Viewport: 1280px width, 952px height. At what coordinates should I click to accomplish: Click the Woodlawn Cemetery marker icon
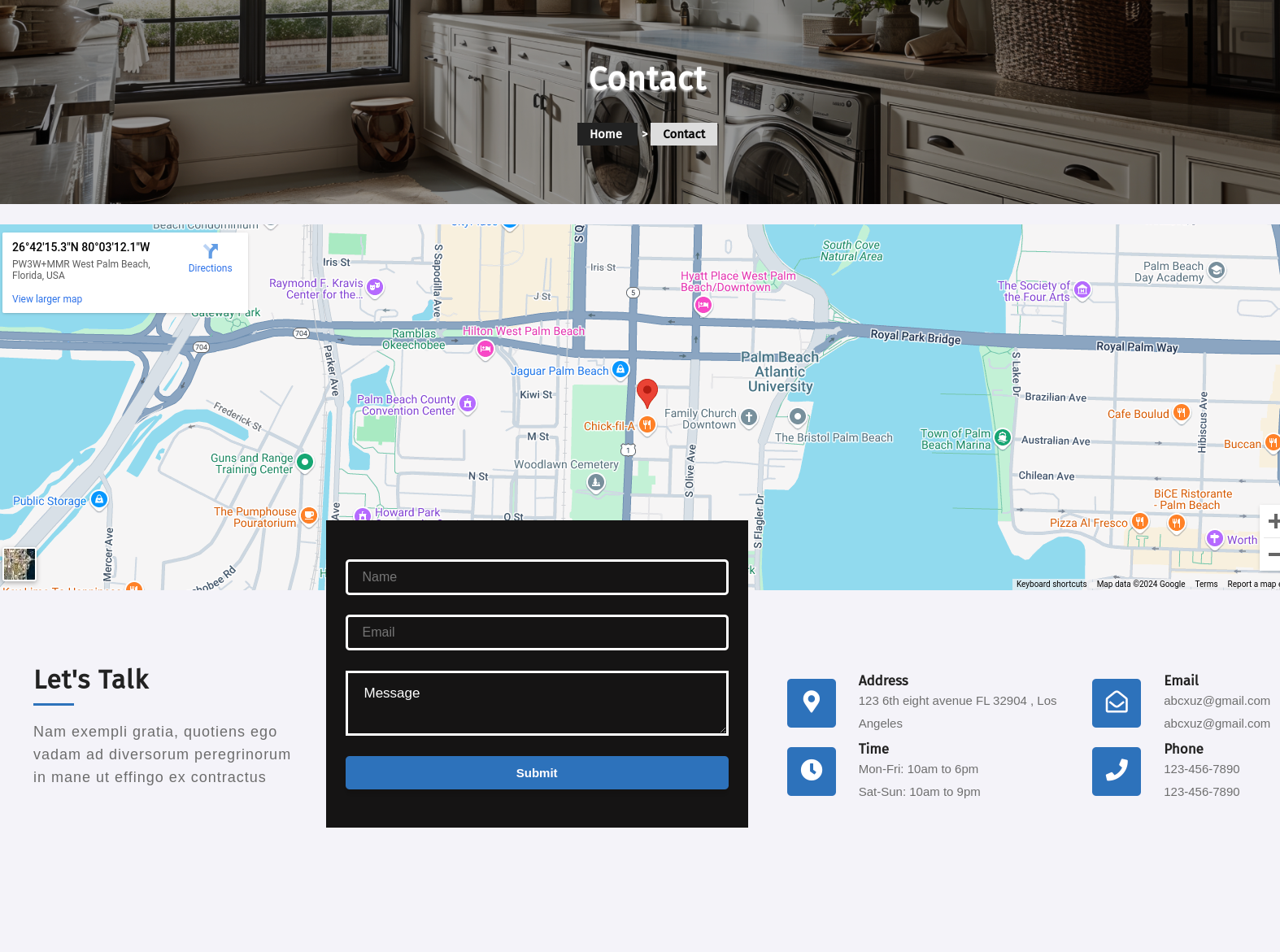pyautogui.click(x=596, y=483)
